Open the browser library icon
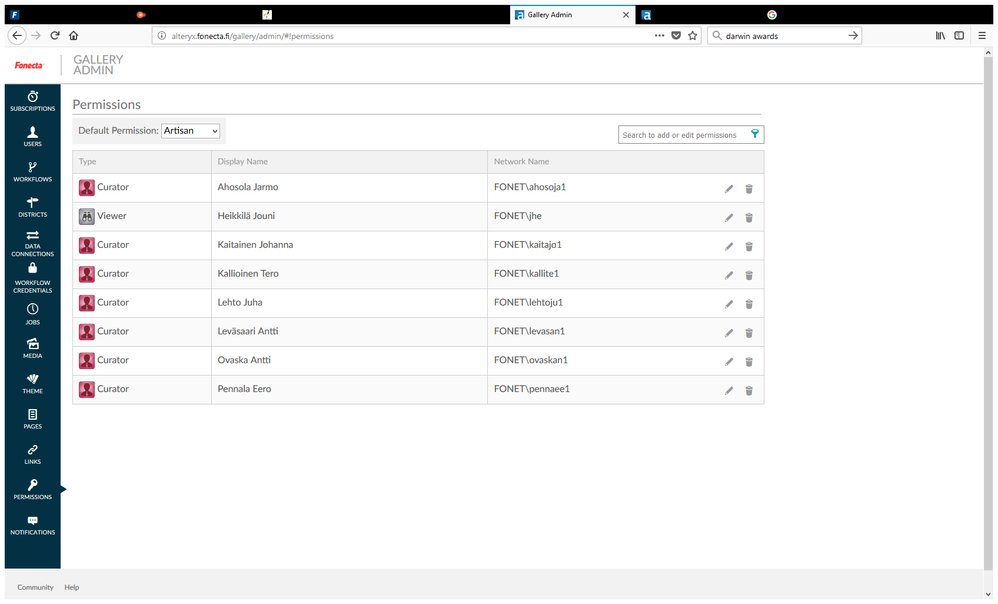Image resolution: width=998 pixels, height=604 pixels. coord(939,36)
